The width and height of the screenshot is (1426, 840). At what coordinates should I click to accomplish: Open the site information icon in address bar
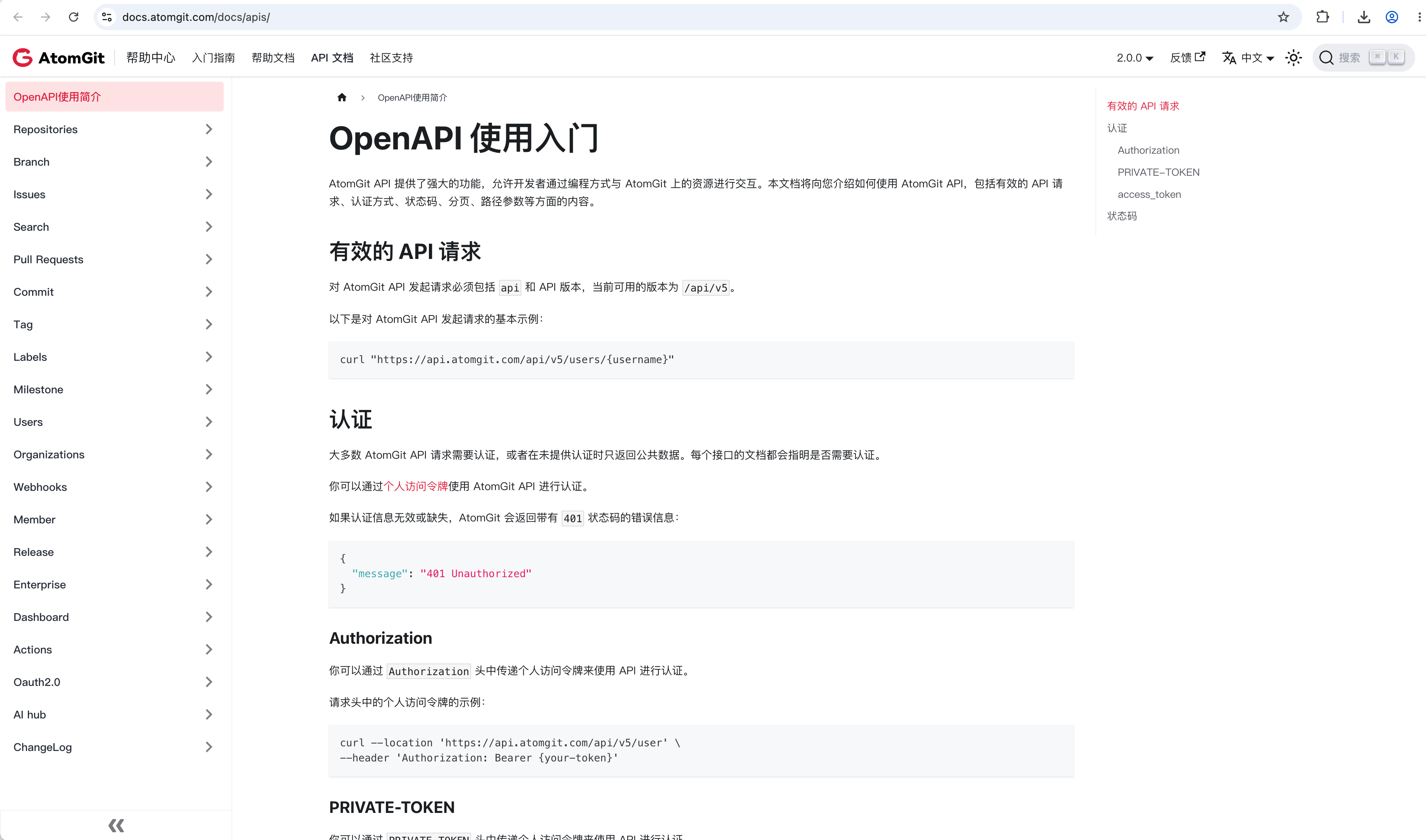[x=107, y=17]
